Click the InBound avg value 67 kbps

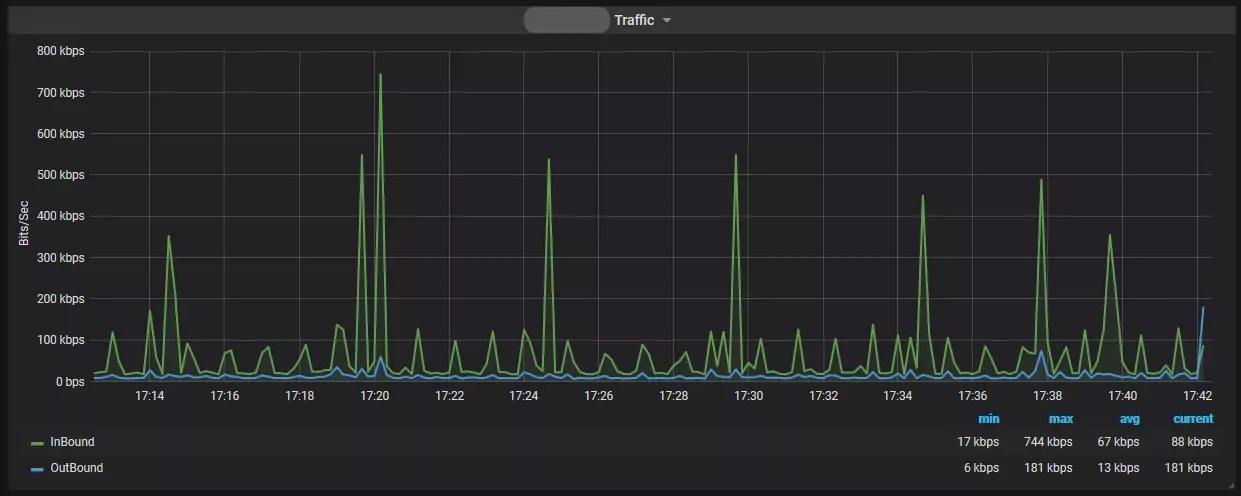(1118, 442)
